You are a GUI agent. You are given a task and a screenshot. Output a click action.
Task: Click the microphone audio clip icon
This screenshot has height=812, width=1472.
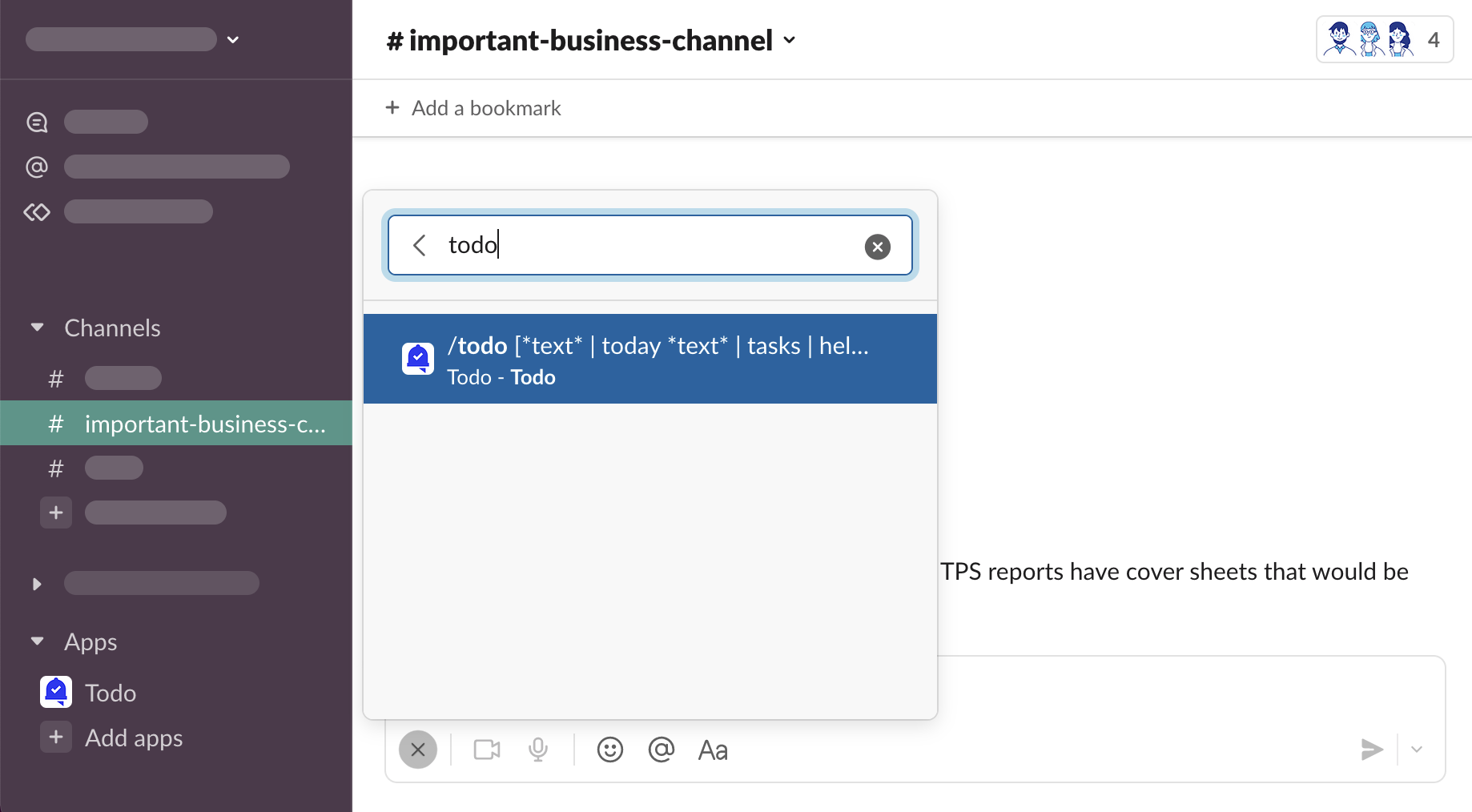[538, 750]
